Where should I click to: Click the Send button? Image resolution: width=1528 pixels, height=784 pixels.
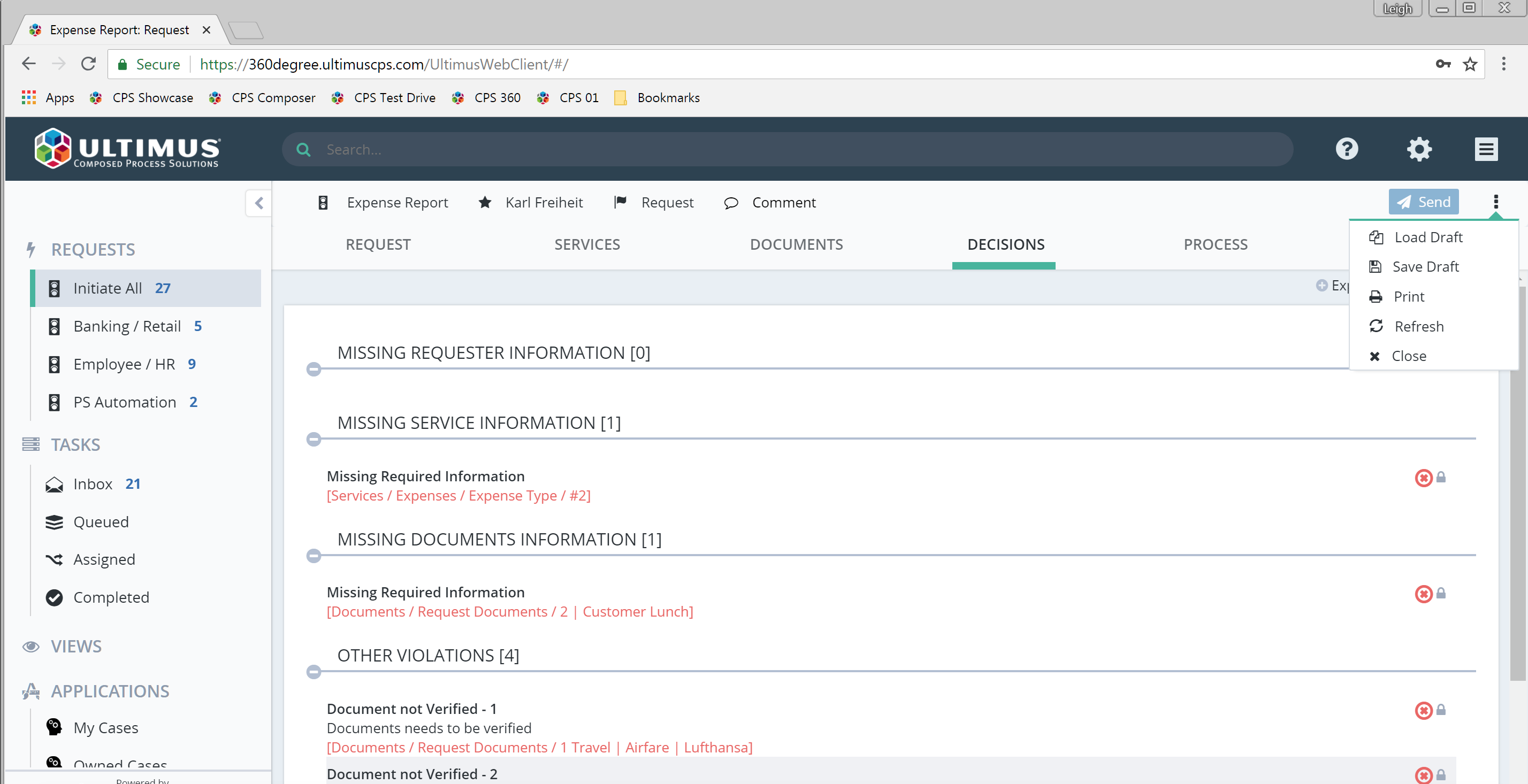pos(1423,202)
